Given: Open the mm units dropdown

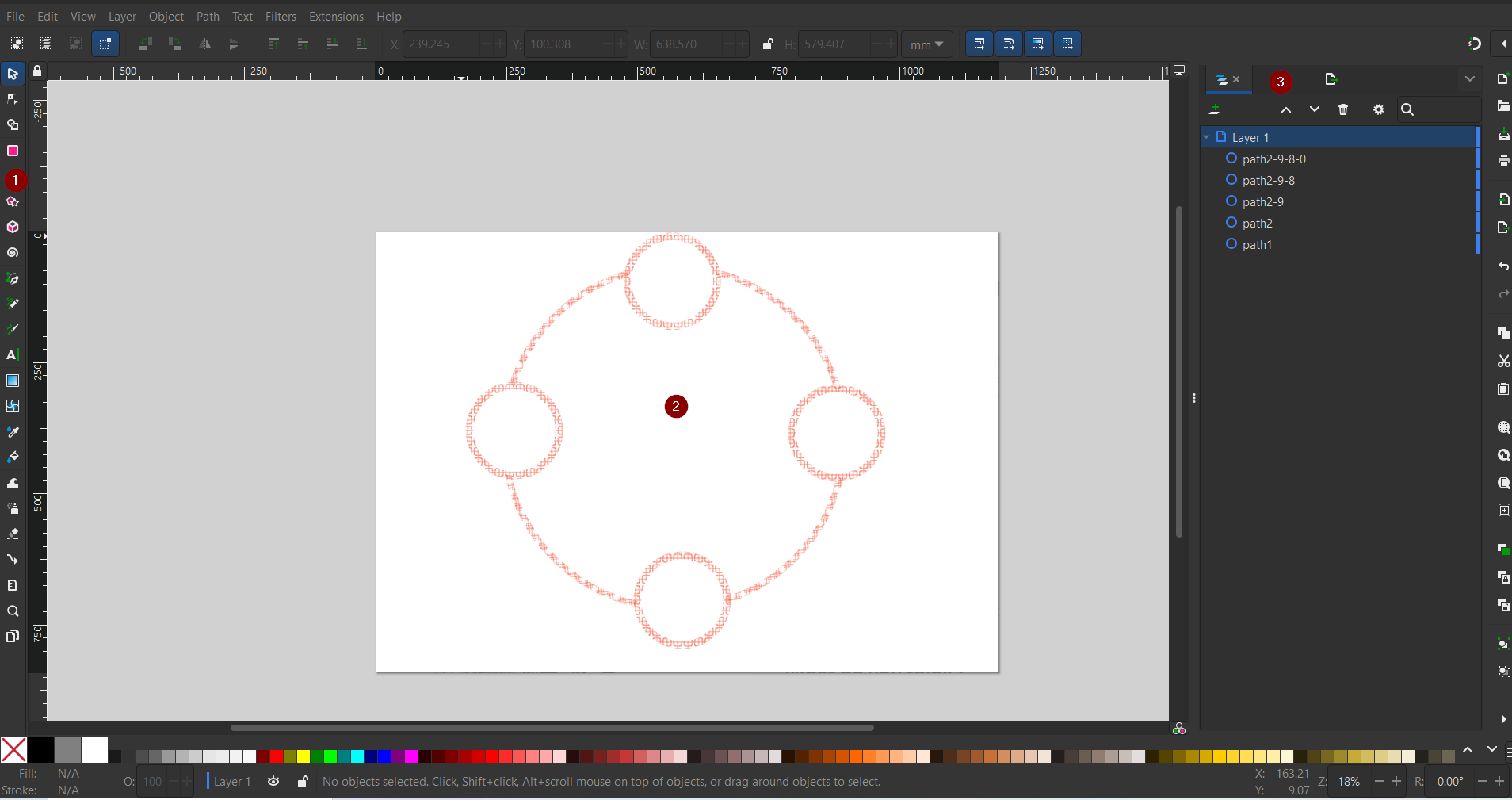Looking at the screenshot, I should click(926, 44).
